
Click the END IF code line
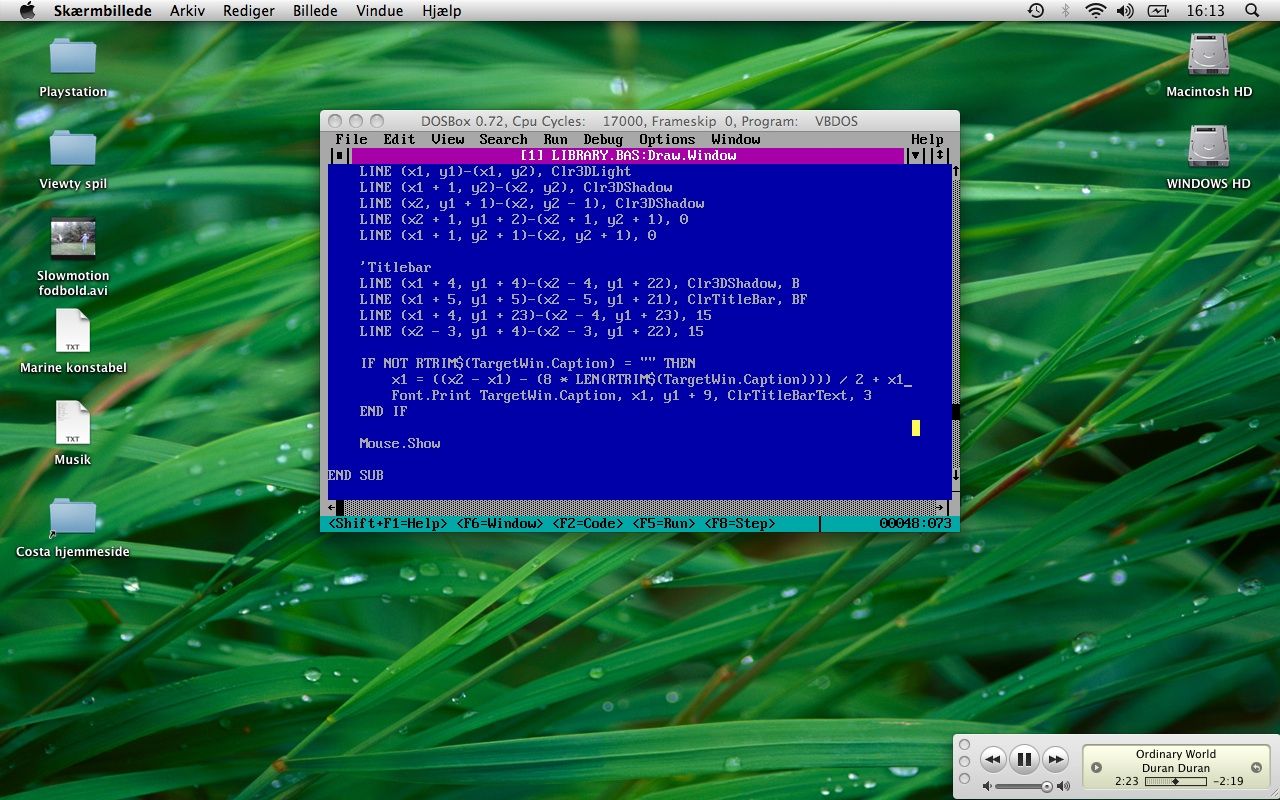coord(383,411)
